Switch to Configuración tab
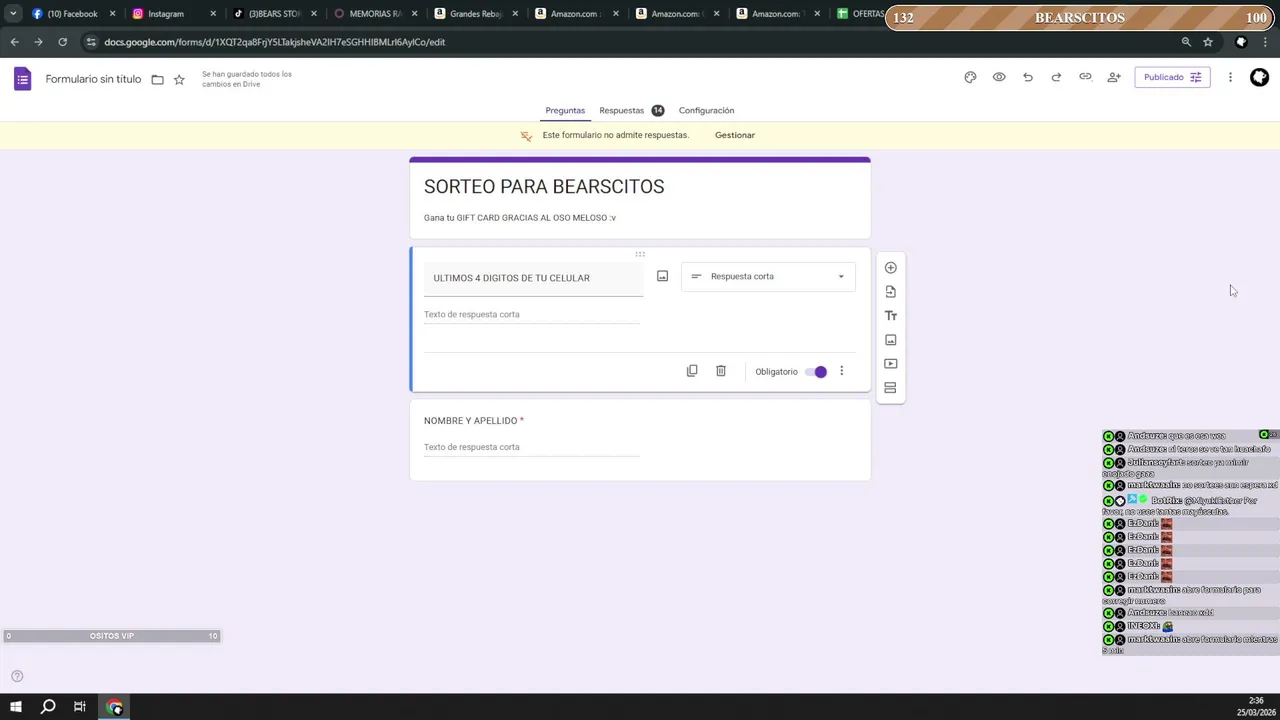1280x720 pixels. click(x=706, y=110)
